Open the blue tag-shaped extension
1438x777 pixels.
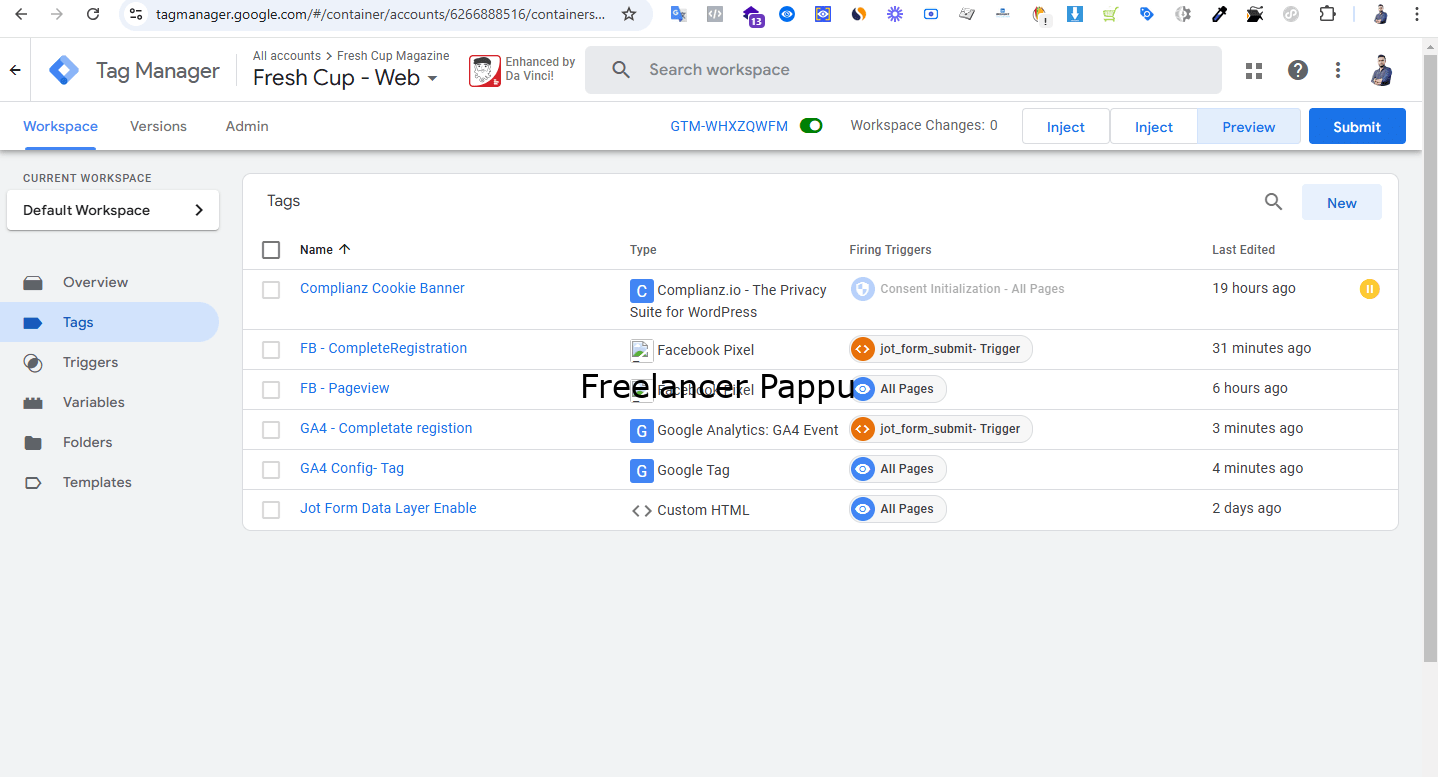[x=1147, y=14]
